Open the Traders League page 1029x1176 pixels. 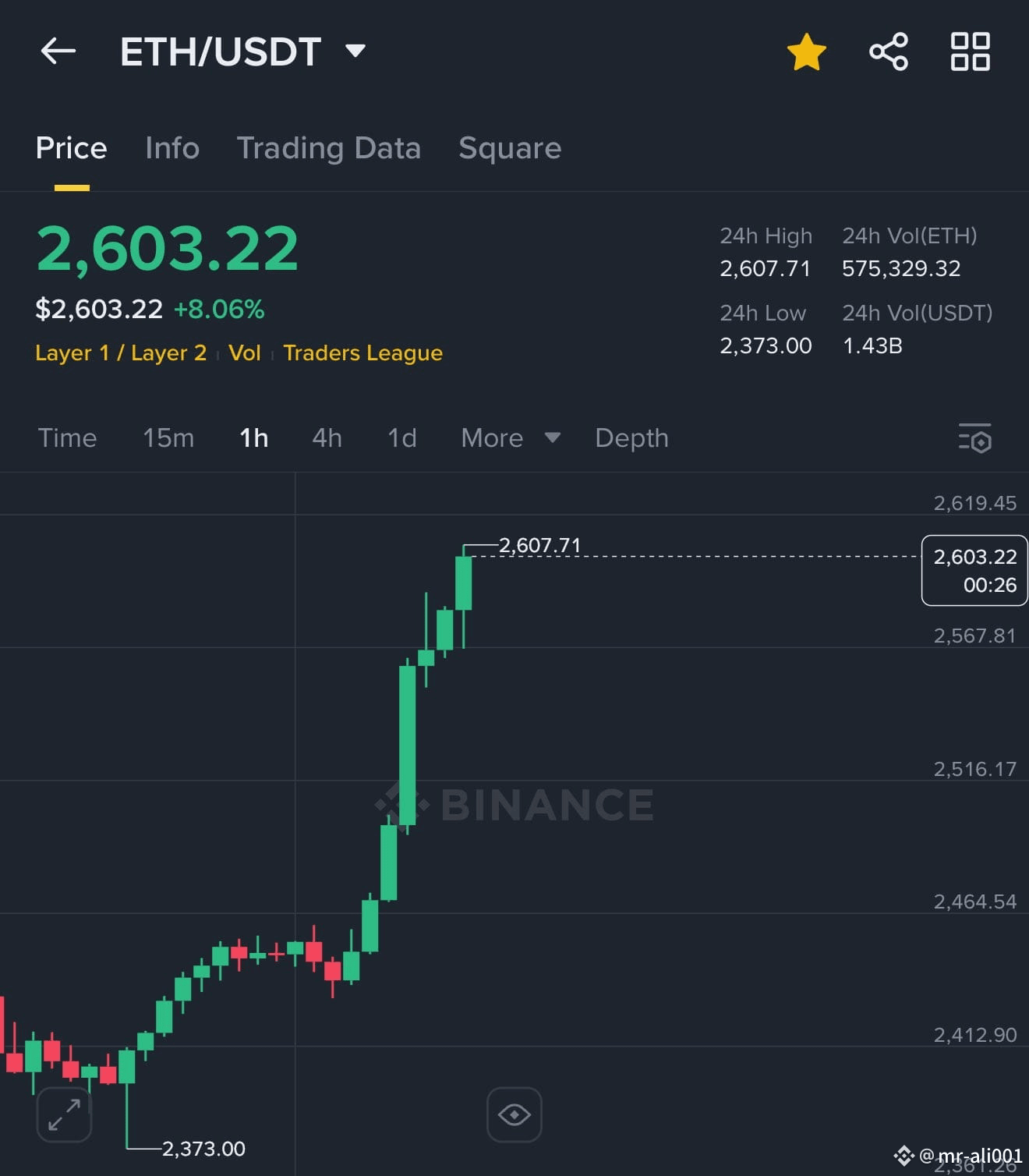point(362,352)
